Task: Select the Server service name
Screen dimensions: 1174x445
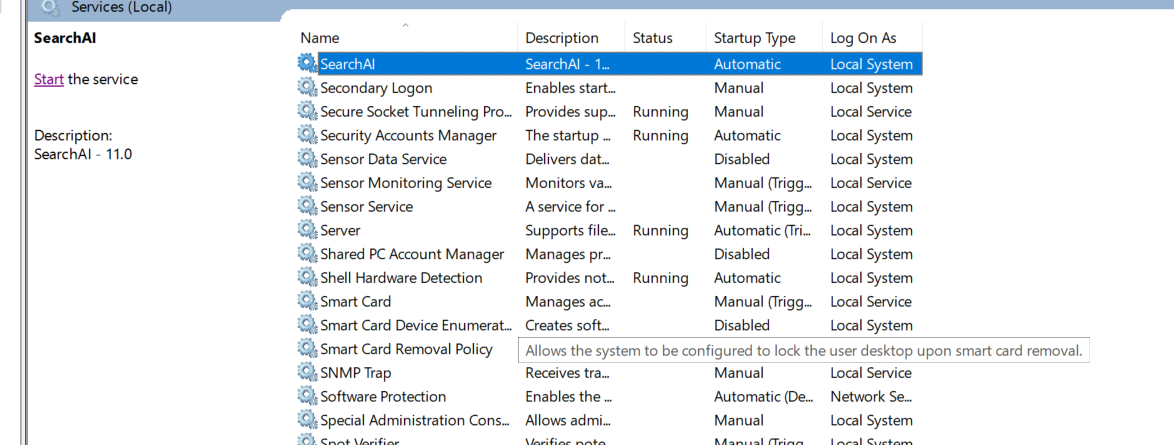Action: [x=340, y=230]
